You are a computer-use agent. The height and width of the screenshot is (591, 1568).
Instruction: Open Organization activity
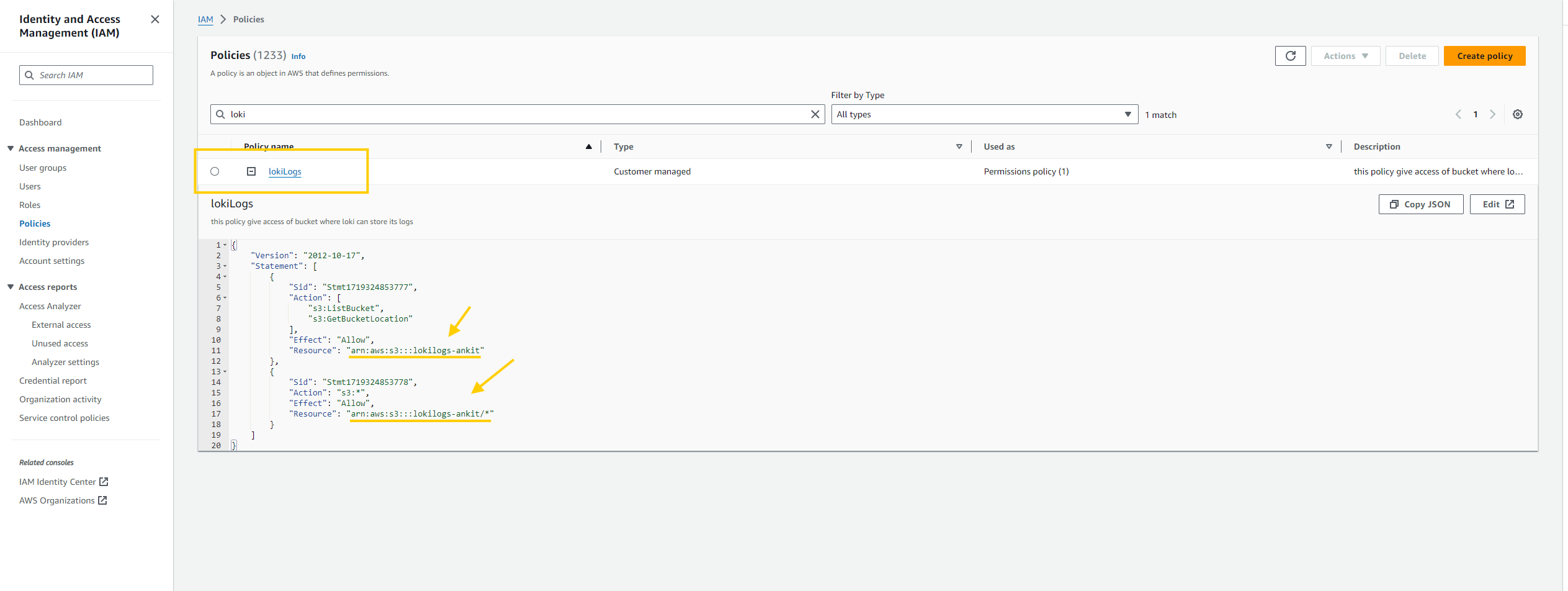click(60, 399)
